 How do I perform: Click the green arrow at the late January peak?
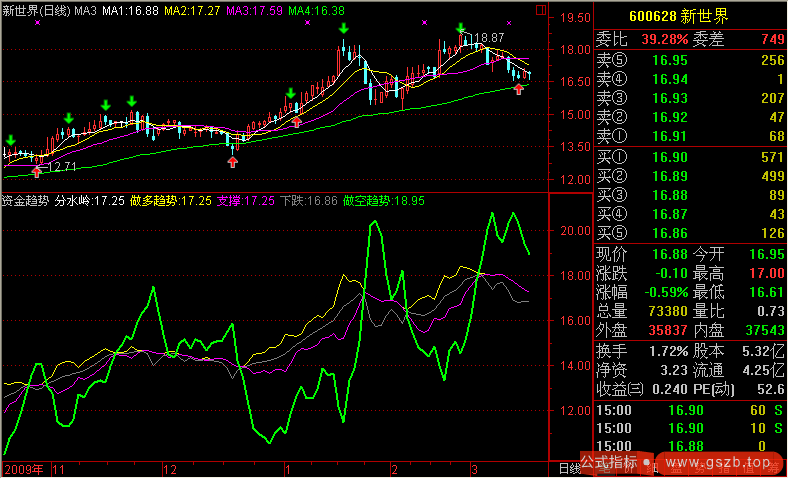coord(343,28)
